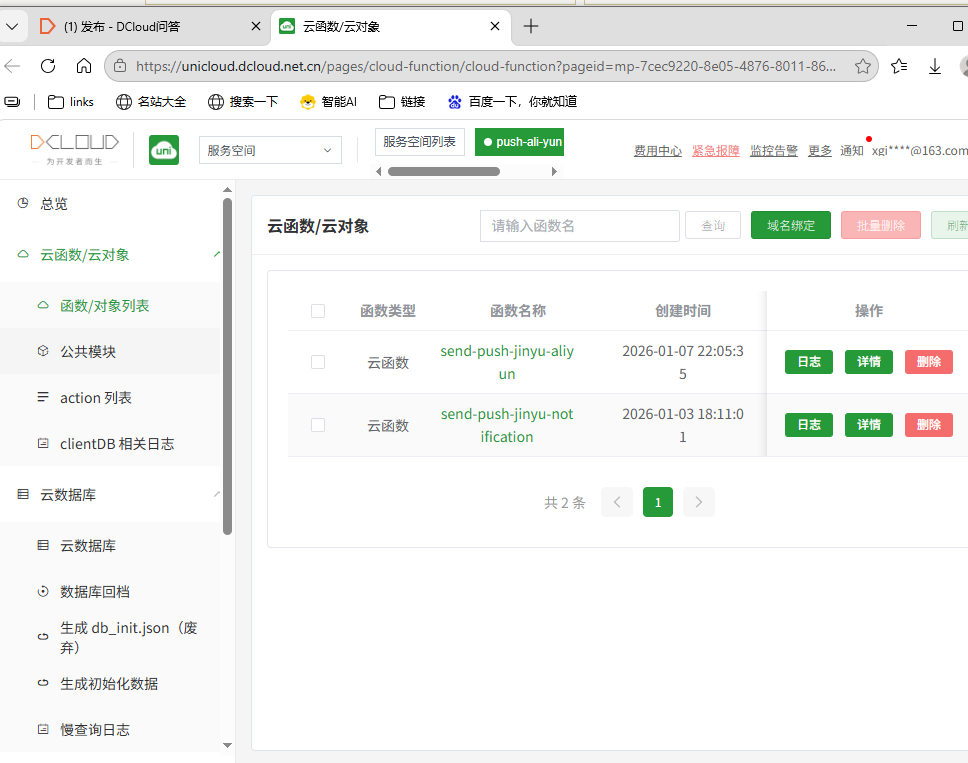Viewport: 968px width, 763px height.
Task: Open the 智能AI bookmark
Action: tap(328, 101)
